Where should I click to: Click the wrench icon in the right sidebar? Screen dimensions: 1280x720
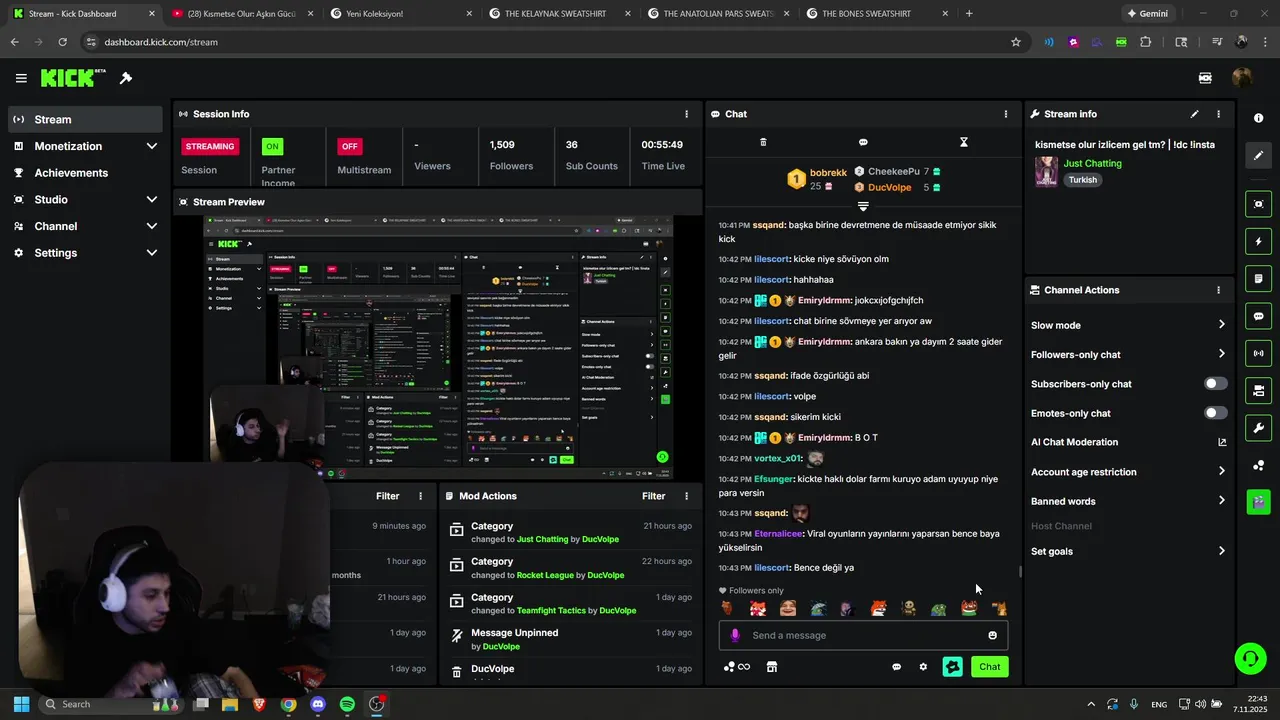pos(1258,428)
